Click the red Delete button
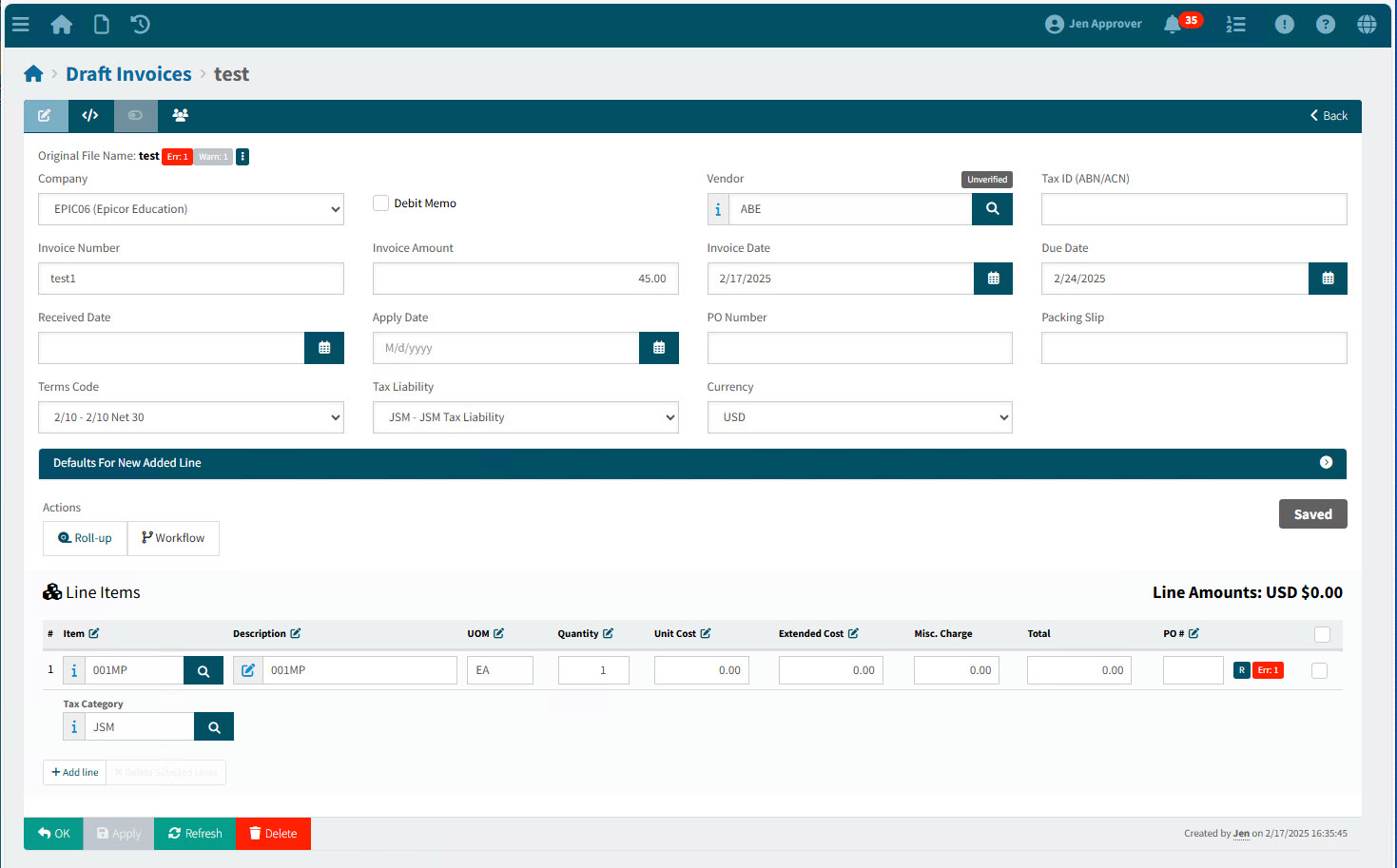Viewport: 1397px width, 868px height. tap(273, 834)
